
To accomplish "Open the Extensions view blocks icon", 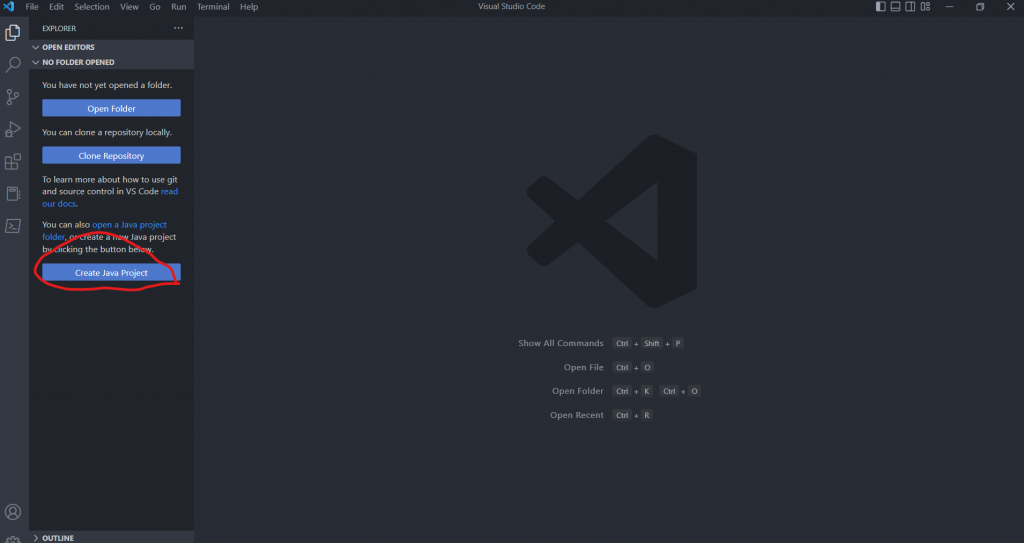I will point(12,161).
